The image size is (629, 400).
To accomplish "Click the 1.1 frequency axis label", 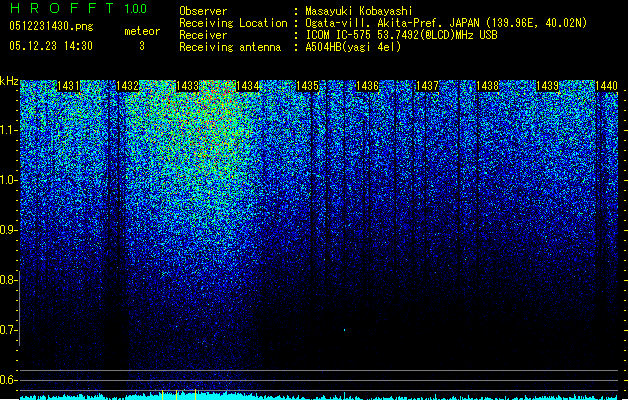I will click(x=8, y=130).
